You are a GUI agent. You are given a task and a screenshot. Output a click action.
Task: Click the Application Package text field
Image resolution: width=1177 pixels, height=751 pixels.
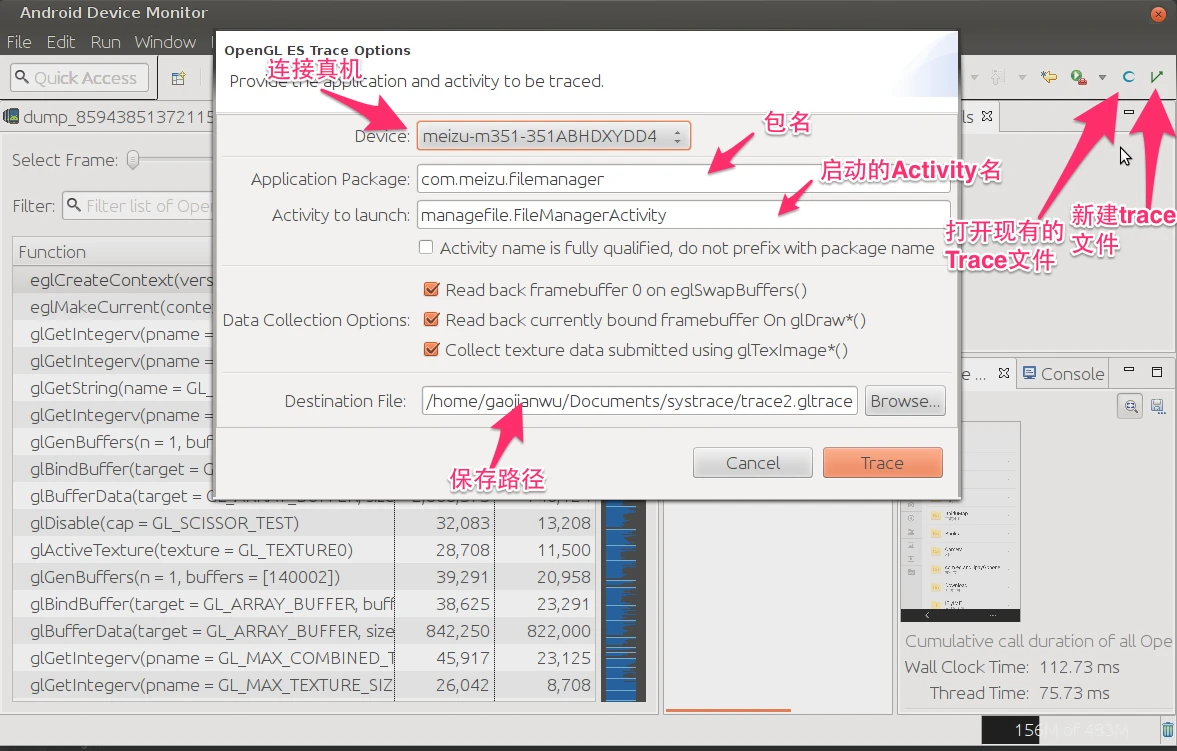685,180
